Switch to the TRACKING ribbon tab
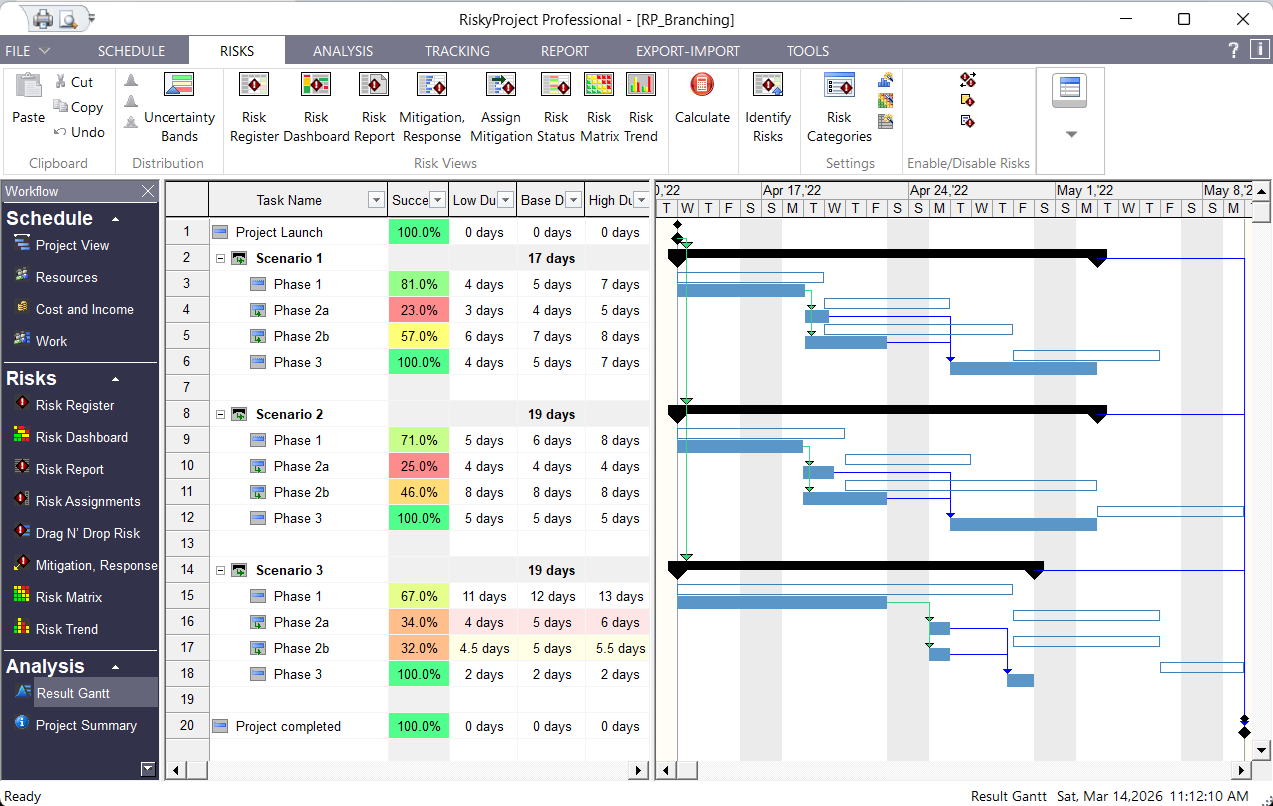The image size is (1273, 806). point(456,50)
